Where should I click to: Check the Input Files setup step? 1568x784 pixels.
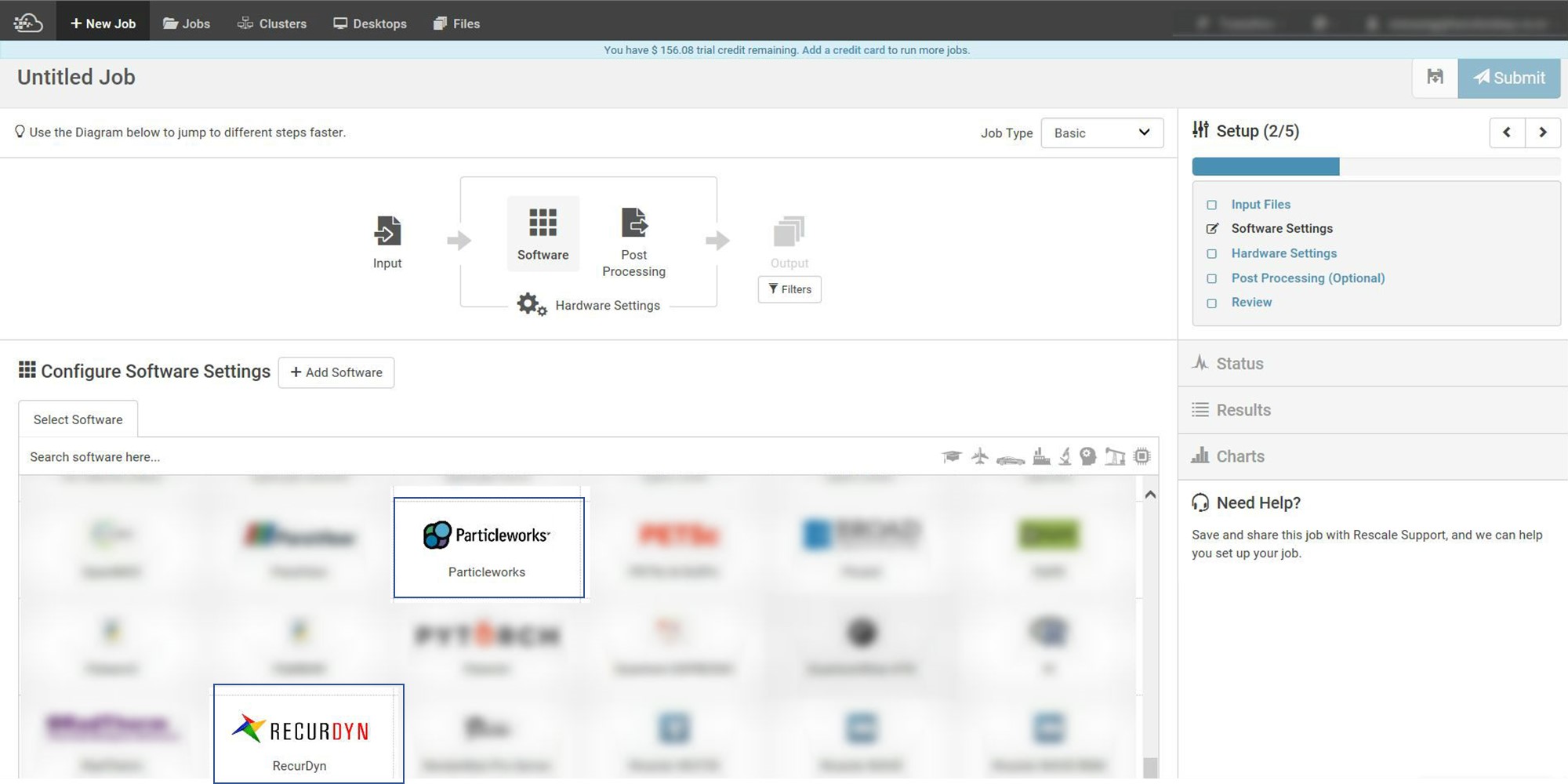[x=1211, y=205]
